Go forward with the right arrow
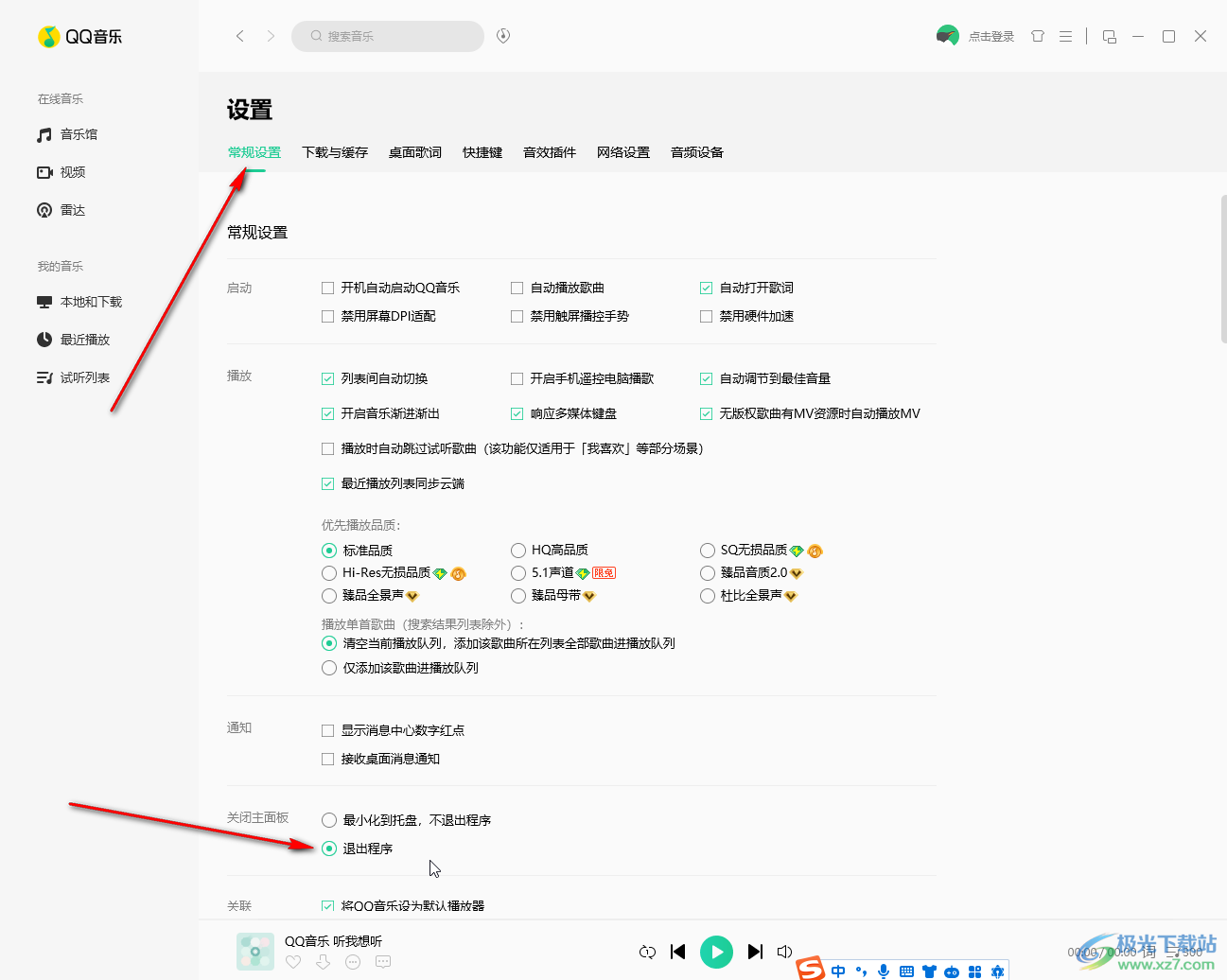 tap(271, 36)
